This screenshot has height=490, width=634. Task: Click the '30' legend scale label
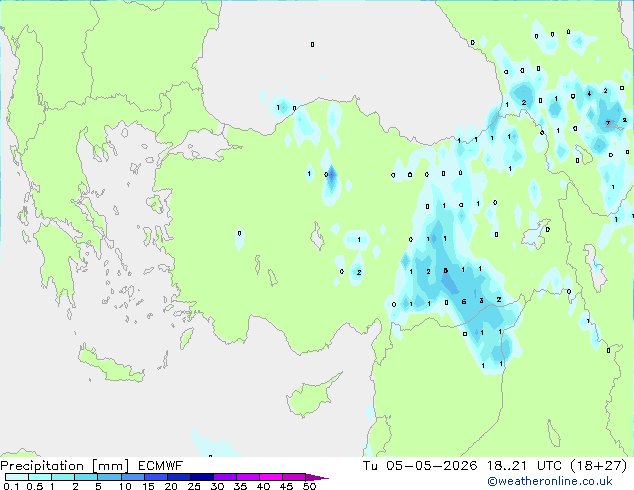point(217,486)
